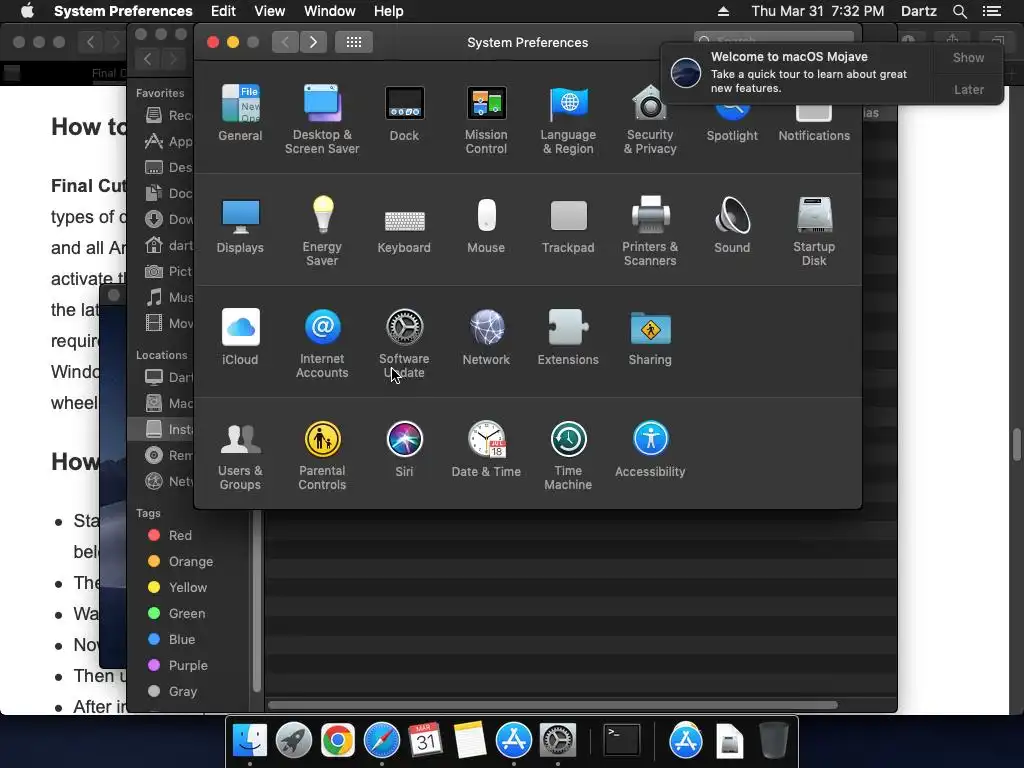The image size is (1024, 768).
Task: Click Finder window horizontal scrollbar
Action: click(552, 705)
